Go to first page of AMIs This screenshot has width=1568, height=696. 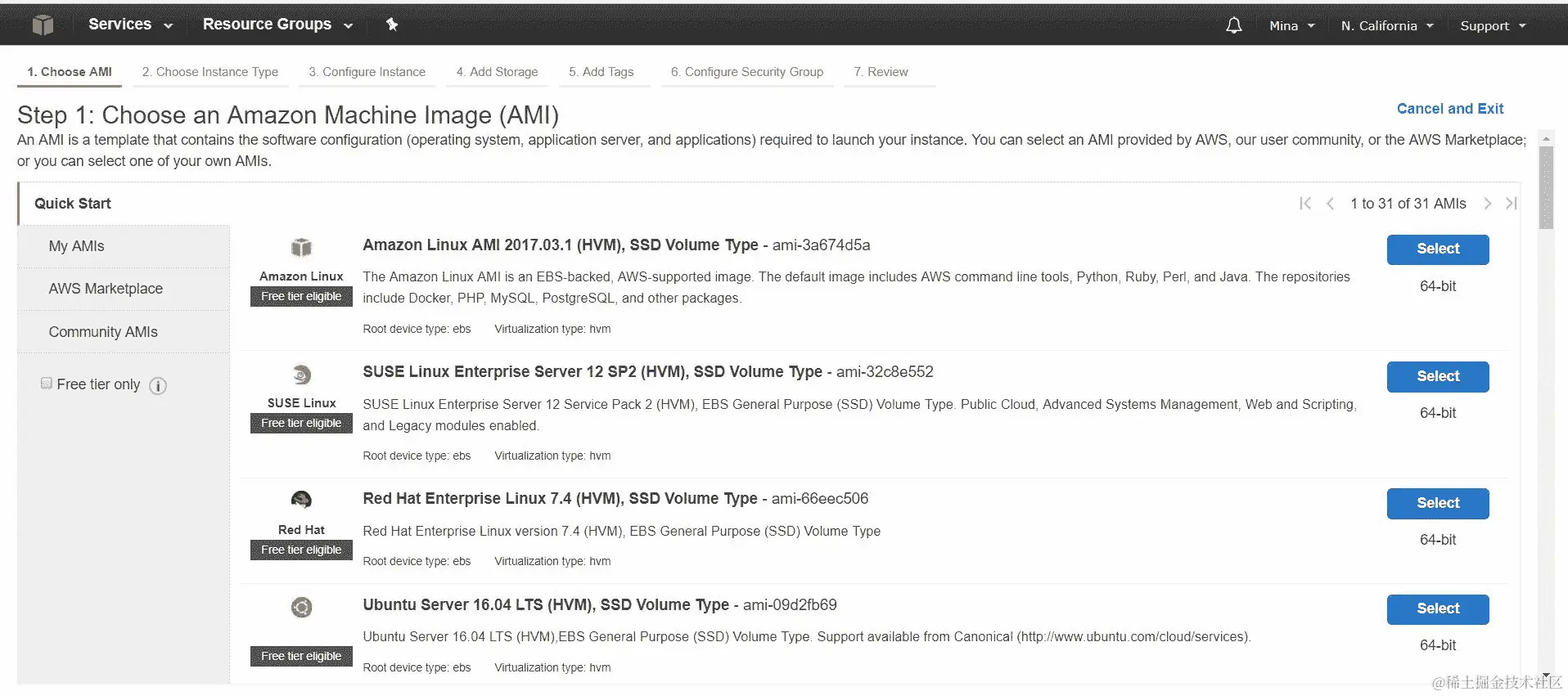1305,204
